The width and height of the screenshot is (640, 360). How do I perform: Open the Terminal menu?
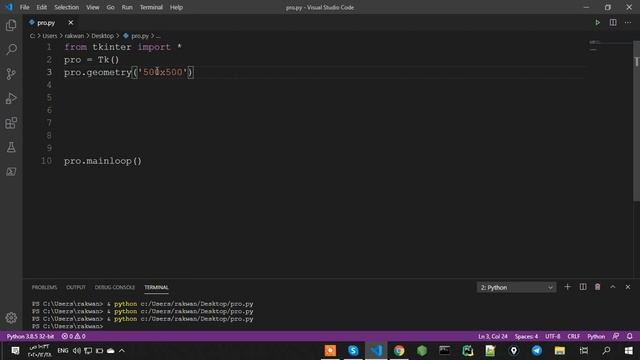click(151, 7)
